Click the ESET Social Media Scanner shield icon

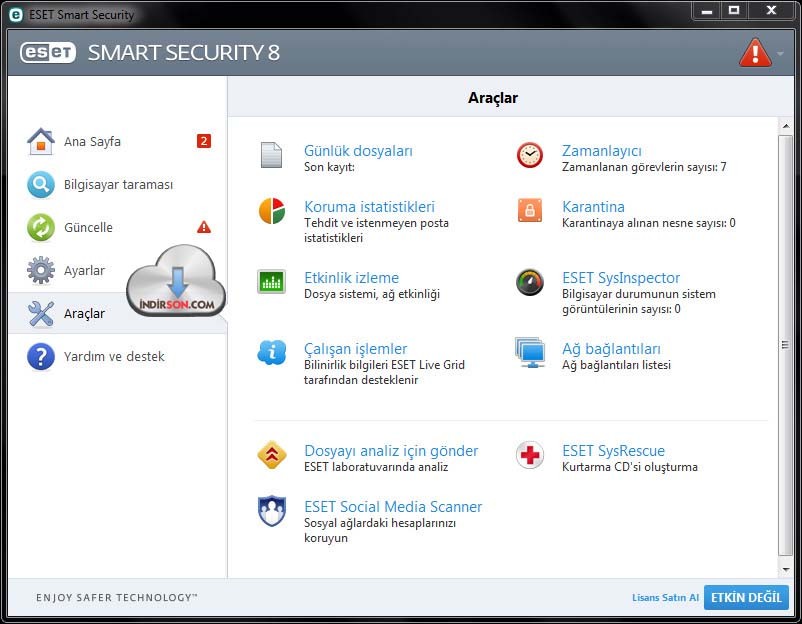pos(272,510)
